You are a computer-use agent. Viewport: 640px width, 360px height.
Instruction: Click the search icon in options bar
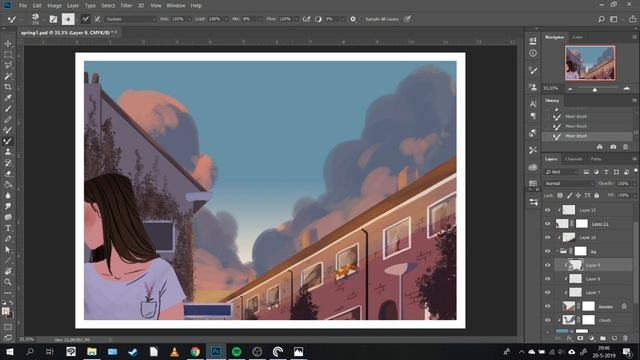pos(601,19)
